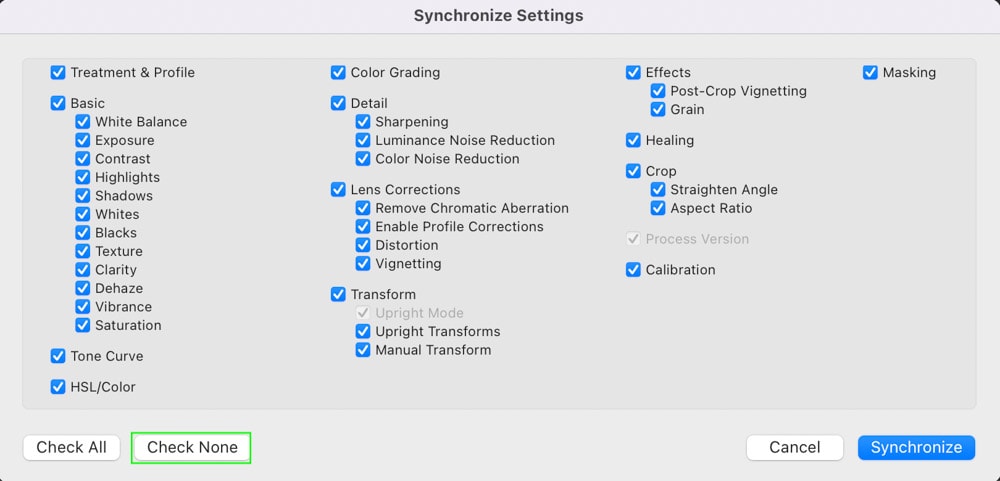Uncheck the Tone Curve option
The width and height of the screenshot is (1000, 481).
pyautogui.click(x=58, y=356)
